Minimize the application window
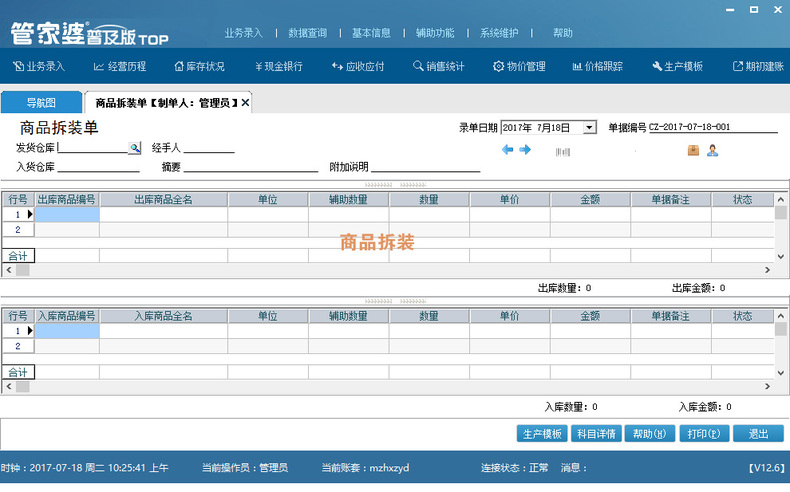 point(730,10)
